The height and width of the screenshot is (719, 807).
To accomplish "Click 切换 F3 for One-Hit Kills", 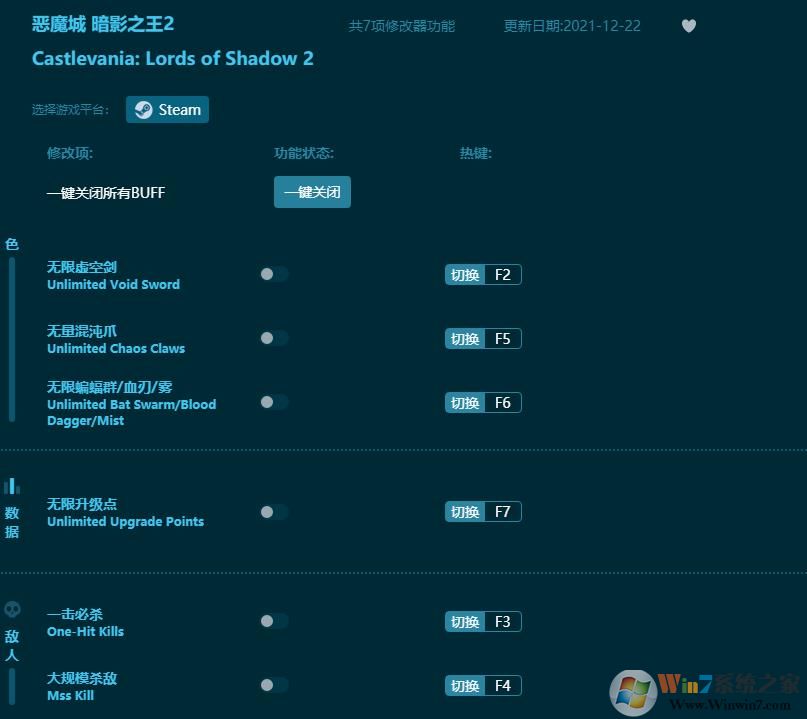I will (x=483, y=621).
